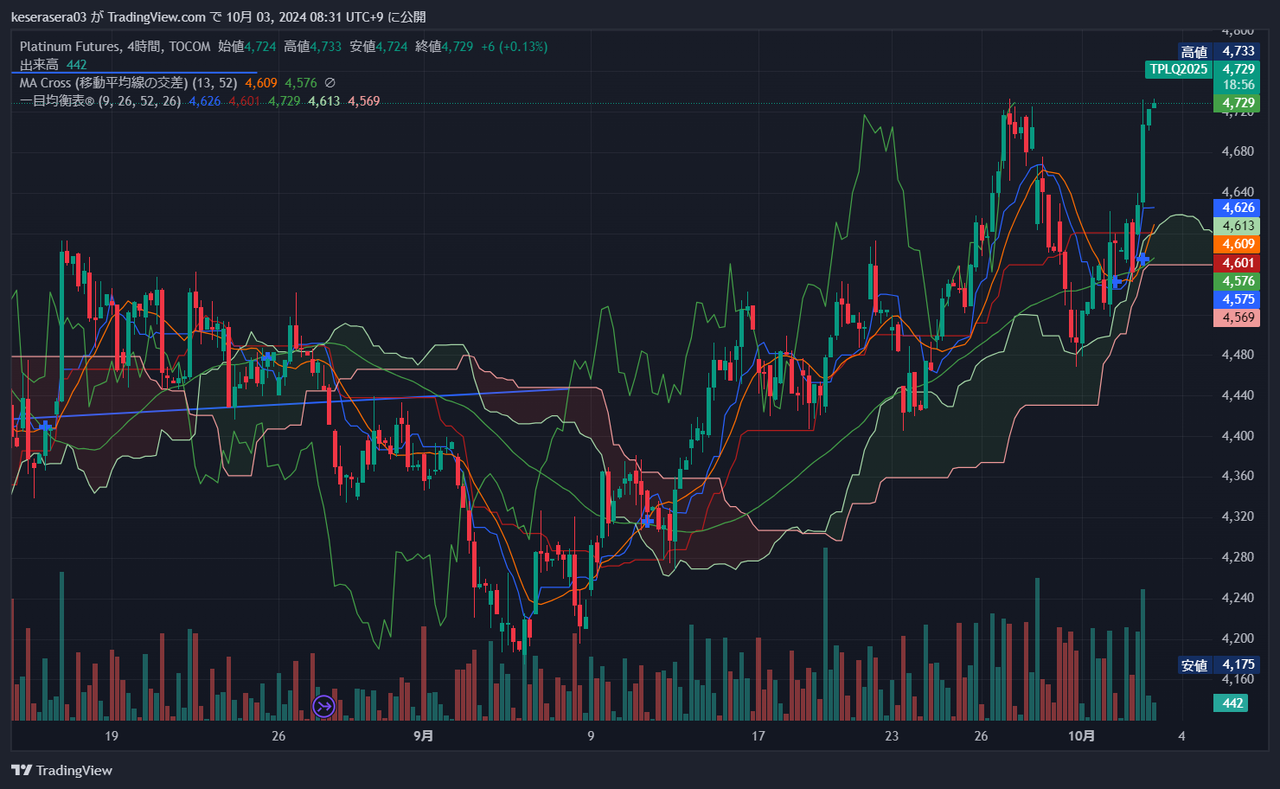The image size is (1280, 789).
Task: Select the 出来高 volume indicator label
Action: pyautogui.click(x=39, y=64)
